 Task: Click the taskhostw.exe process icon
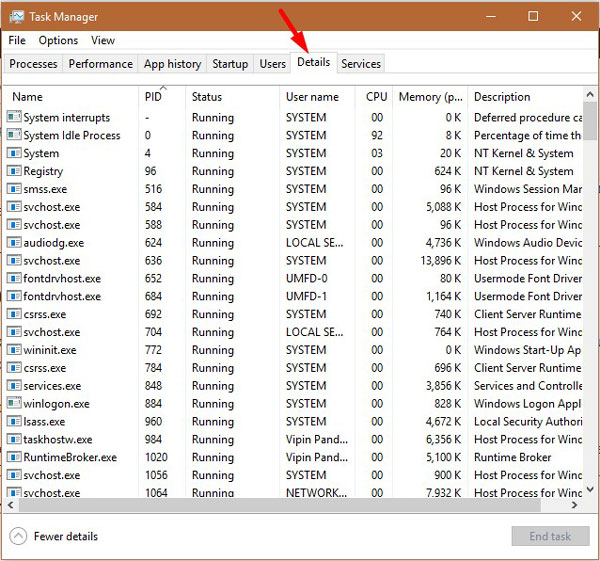tap(14, 439)
